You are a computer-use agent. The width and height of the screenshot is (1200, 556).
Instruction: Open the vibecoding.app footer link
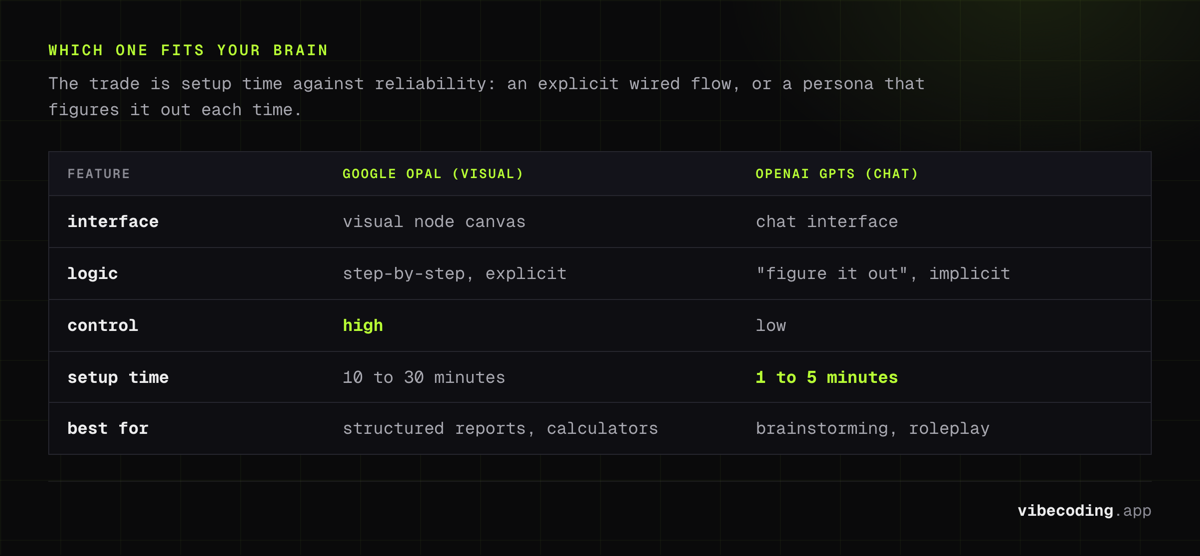click(1084, 511)
